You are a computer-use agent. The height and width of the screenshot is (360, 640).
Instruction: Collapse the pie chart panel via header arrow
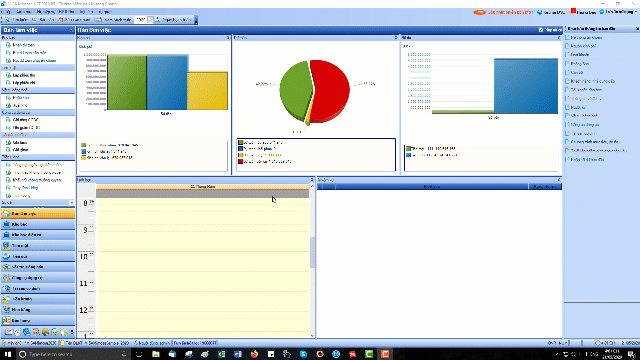point(396,38)
